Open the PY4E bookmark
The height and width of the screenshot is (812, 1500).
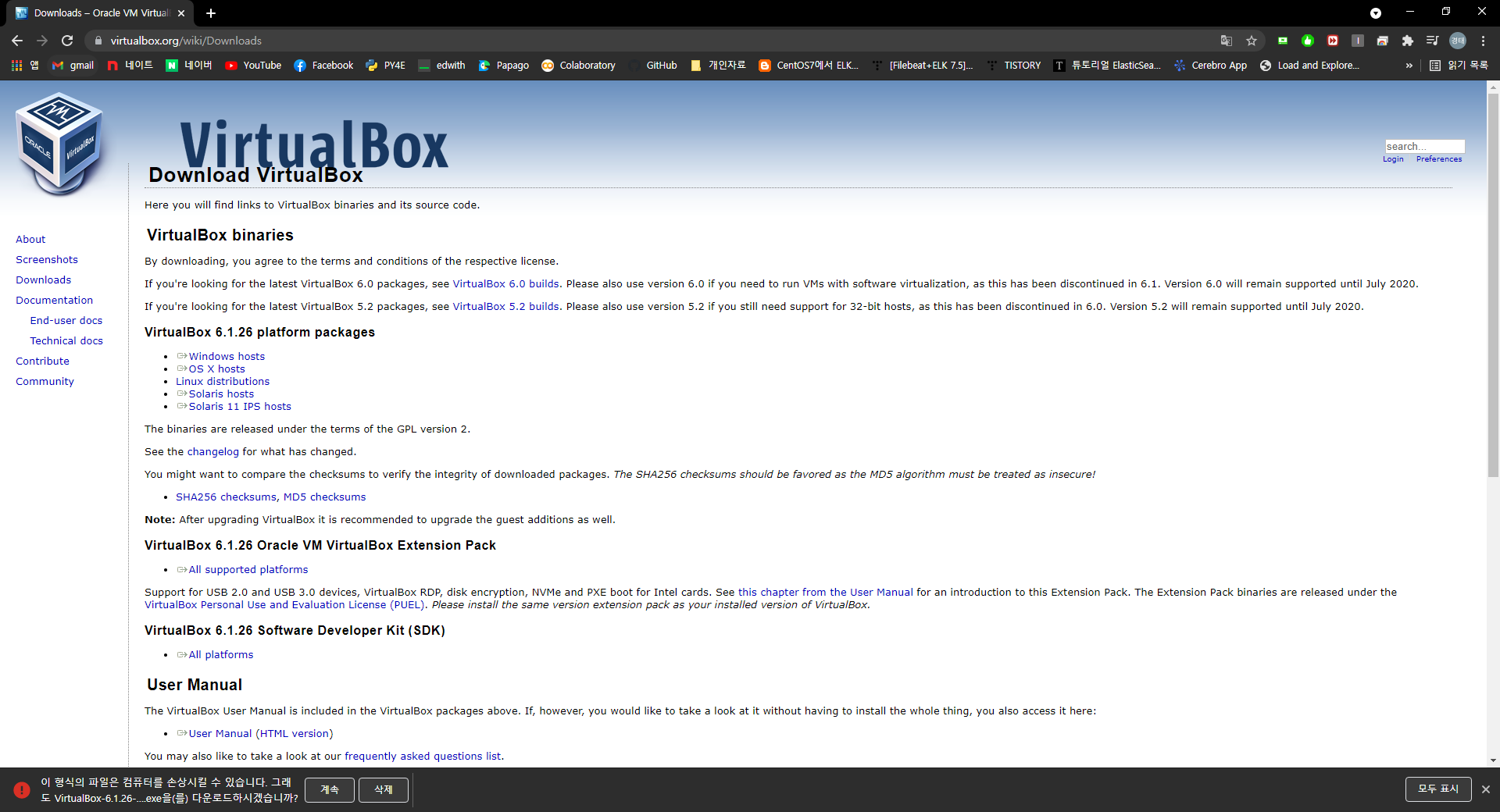385,66
